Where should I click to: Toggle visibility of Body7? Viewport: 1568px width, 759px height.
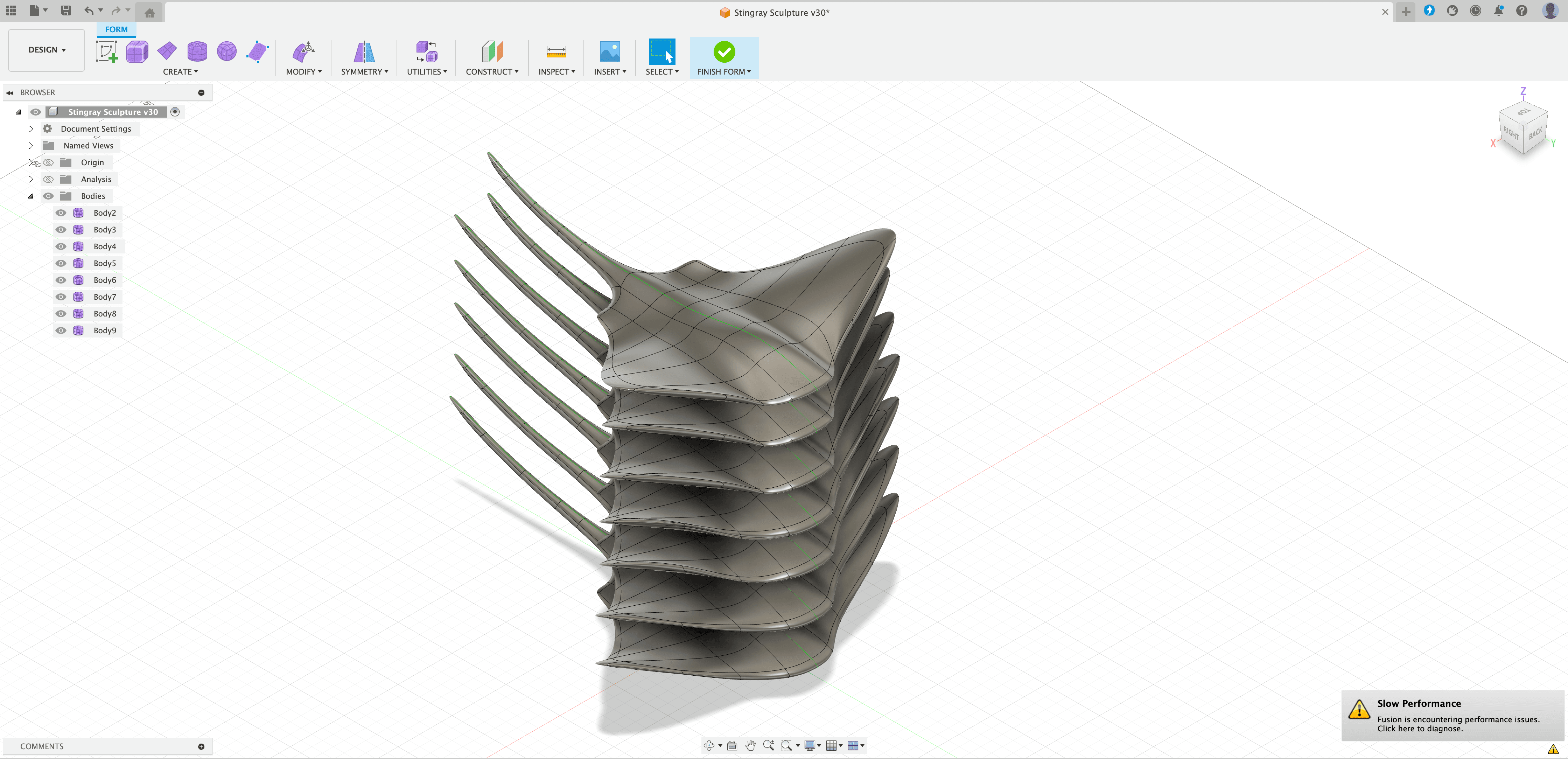(x=61, y=297)
